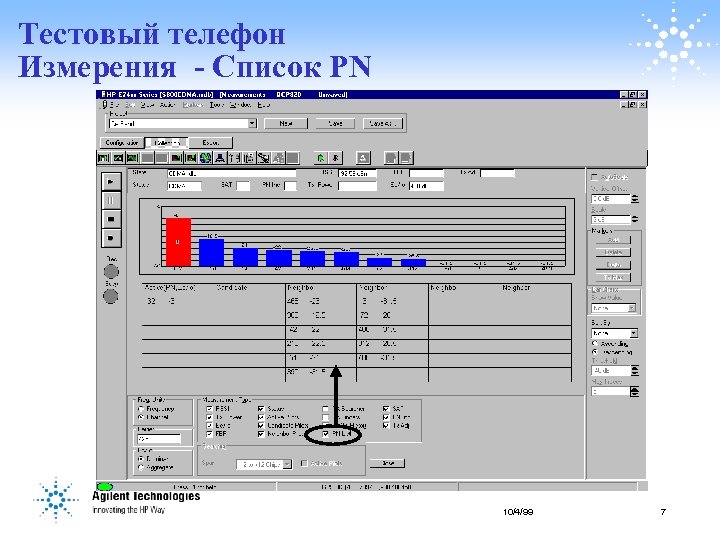The image size is (720, 540).
Task: Click the Marker Offset spinner arrows
Action: (x=635, y=199)
